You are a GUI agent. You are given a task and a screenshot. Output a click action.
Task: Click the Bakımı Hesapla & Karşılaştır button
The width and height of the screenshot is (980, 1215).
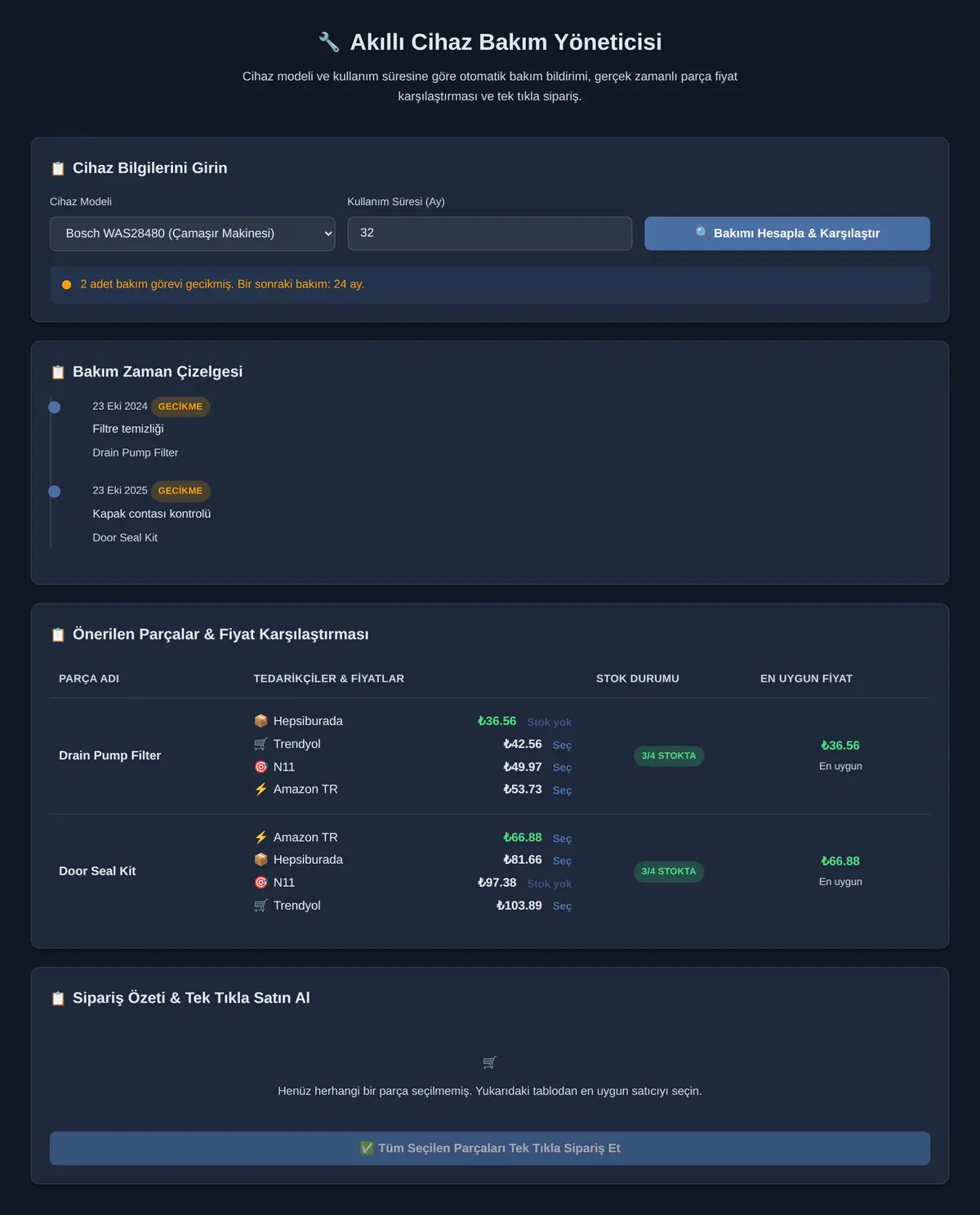[787, 234]
